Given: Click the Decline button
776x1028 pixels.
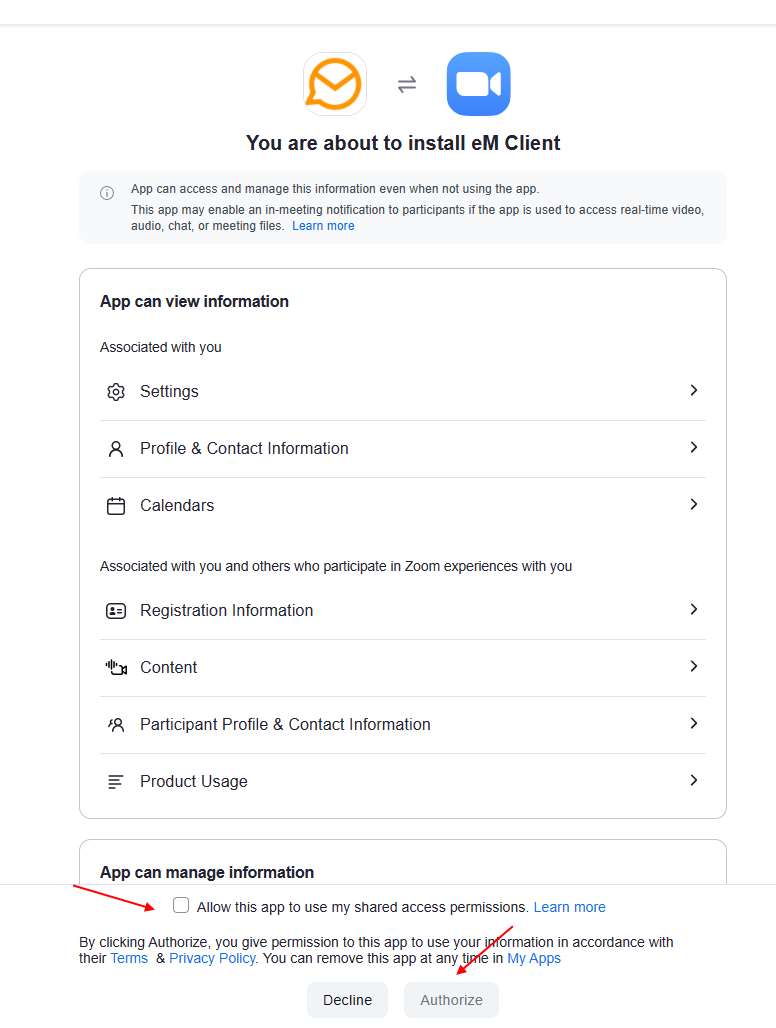Looking at the screenshot, I should pos(347,1000).
